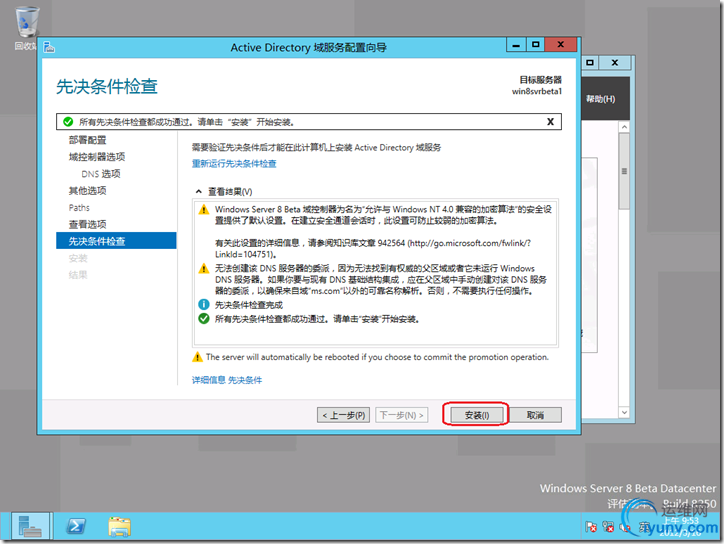Close the Active Directory wizard window
724x544 pixels.
click(561, 45)
